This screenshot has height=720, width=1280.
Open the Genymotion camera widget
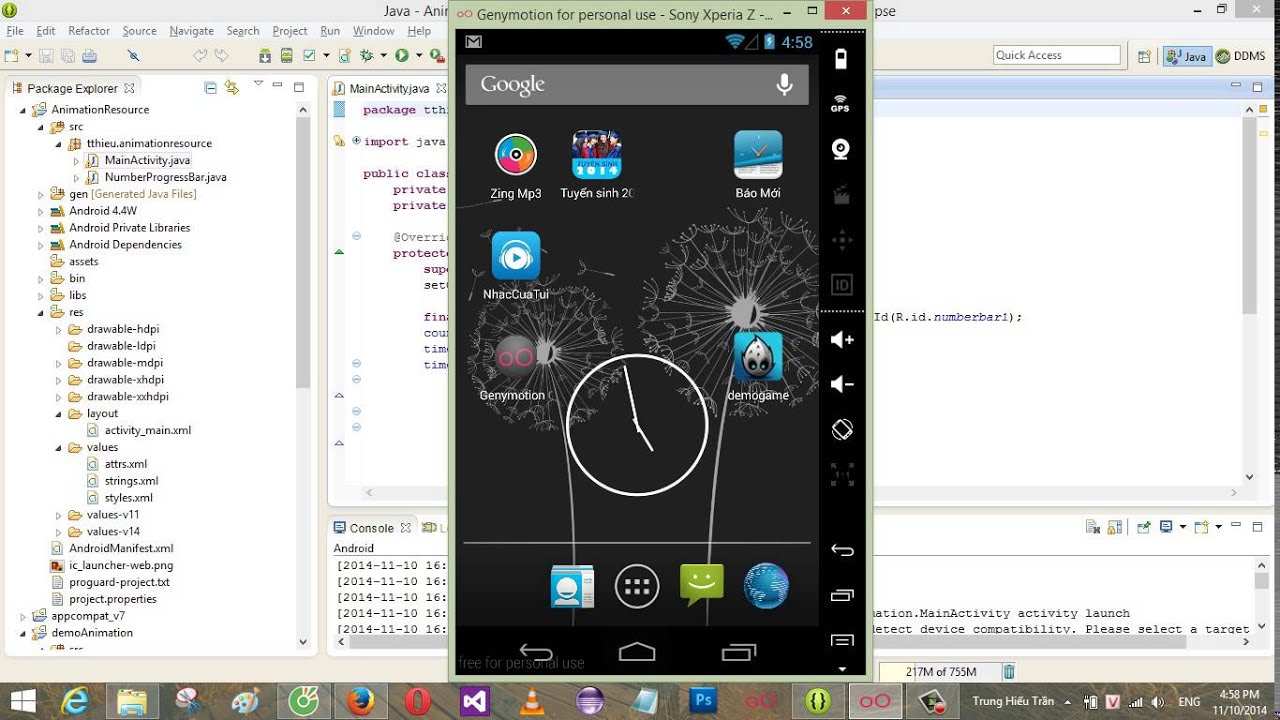(x=841, y=149)
